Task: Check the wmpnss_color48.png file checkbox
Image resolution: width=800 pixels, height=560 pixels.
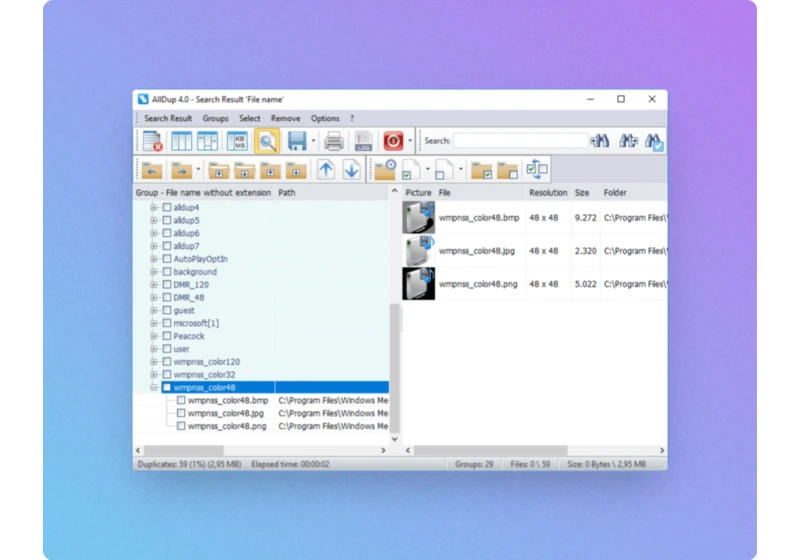Action: [181, 425]
